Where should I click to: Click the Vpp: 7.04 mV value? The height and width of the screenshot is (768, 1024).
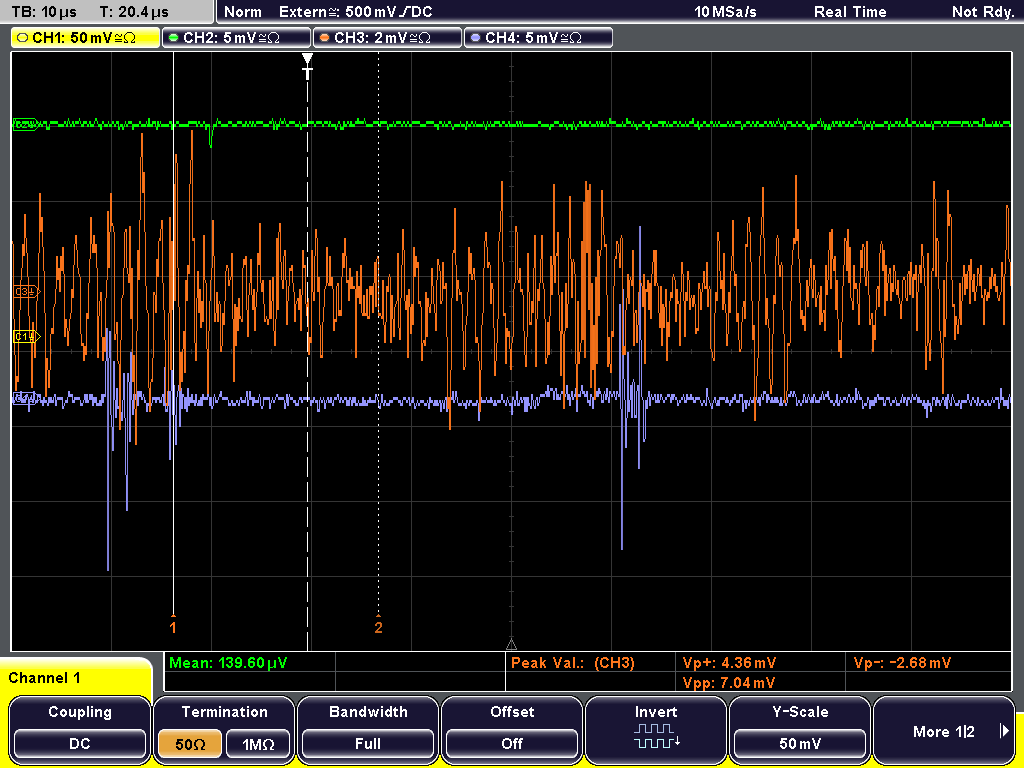(x=728, y=682)
